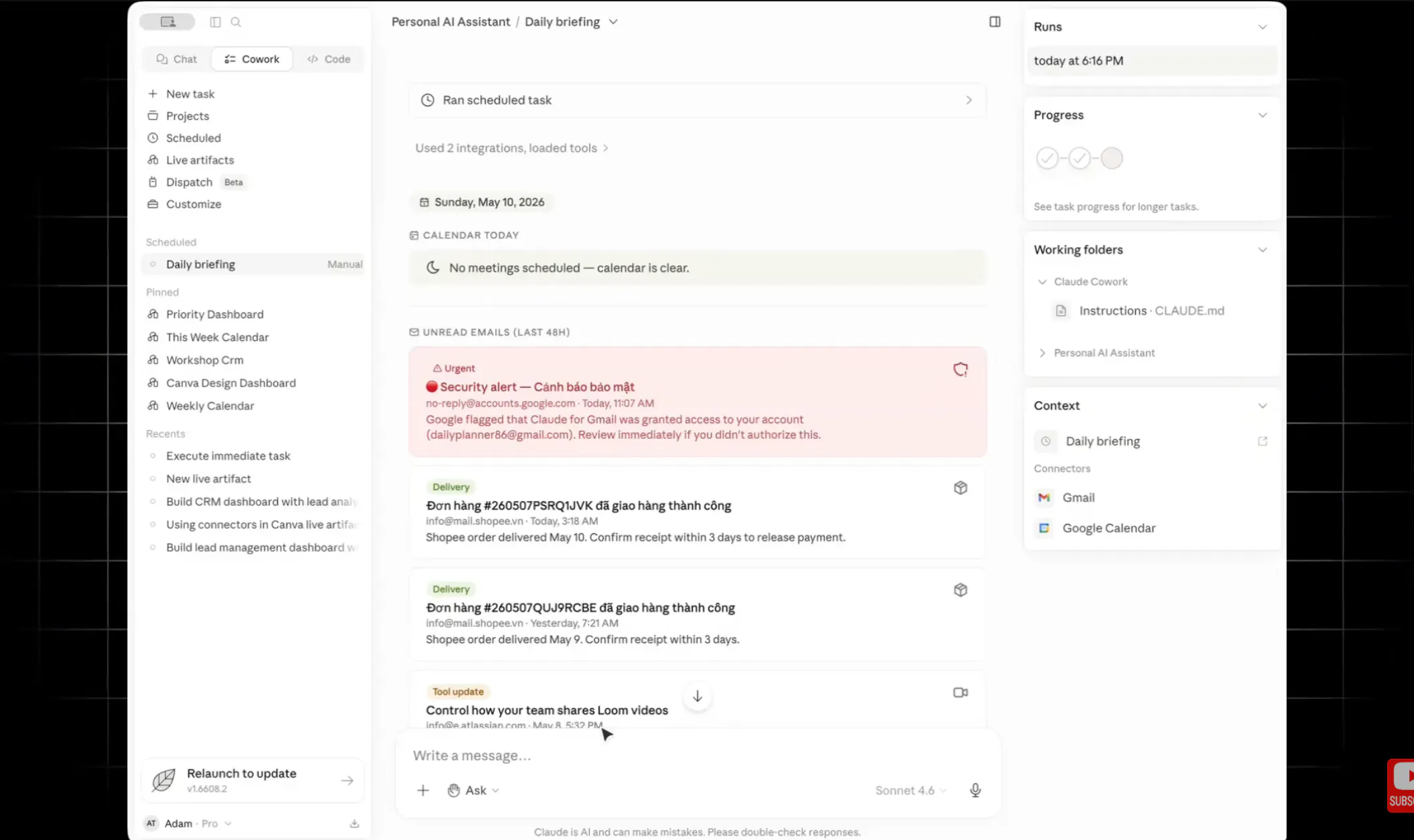Click video camera icon on Loom email

[960, 693]
